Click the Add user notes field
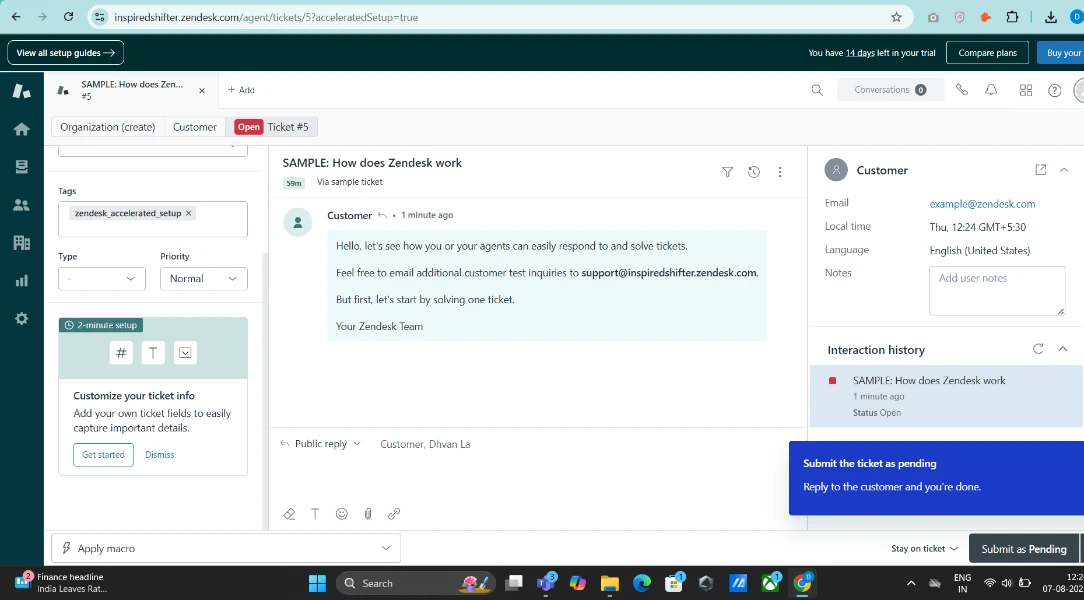Viewport: 1084px width, 600px height. click(x=997, y=290)
